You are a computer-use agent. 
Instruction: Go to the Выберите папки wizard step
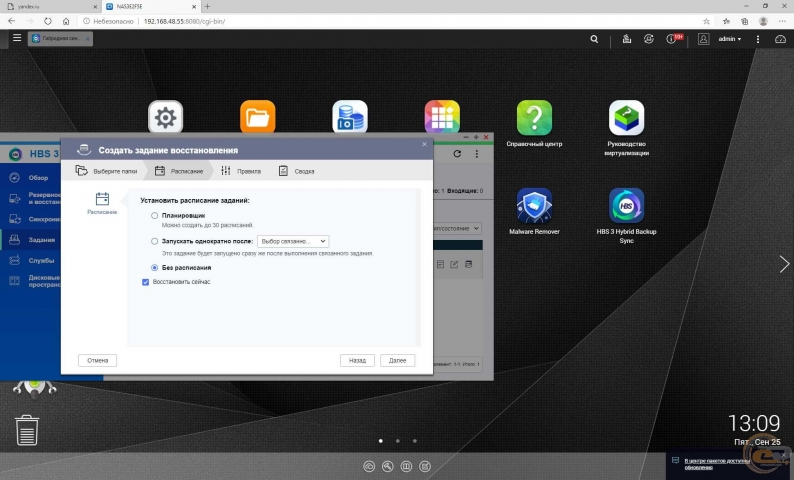(x=106, y=171)
